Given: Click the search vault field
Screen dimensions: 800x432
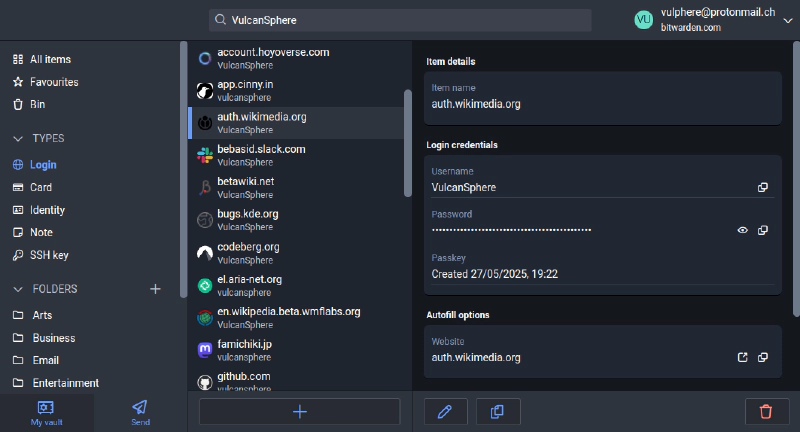Looking at the screenshot, I should pyautogui.click(x=400, y=20).
